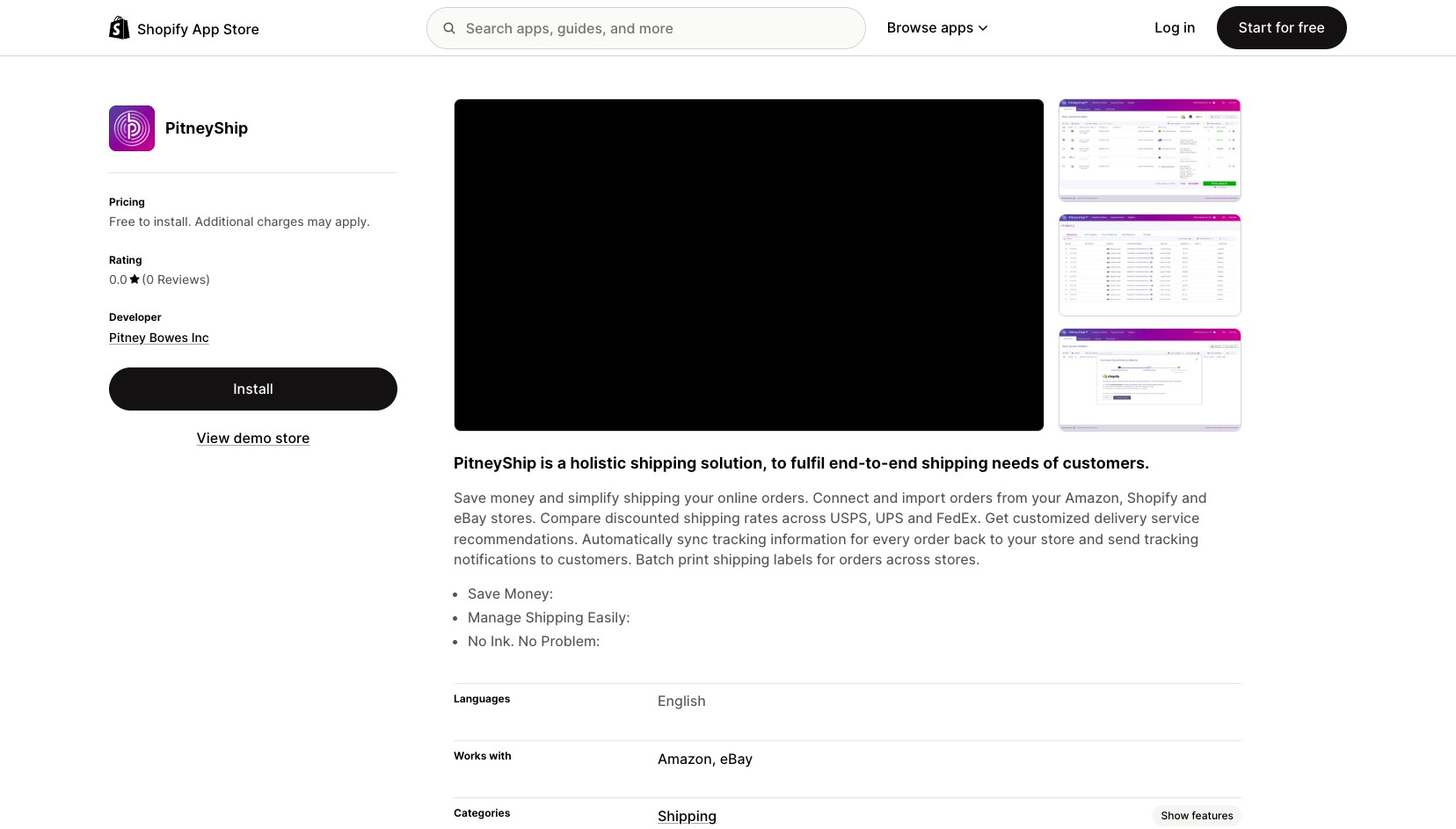The width and height of the screenshot is (1456, 829).
Task: Click the Start for free button
Action: [1281, 28]
